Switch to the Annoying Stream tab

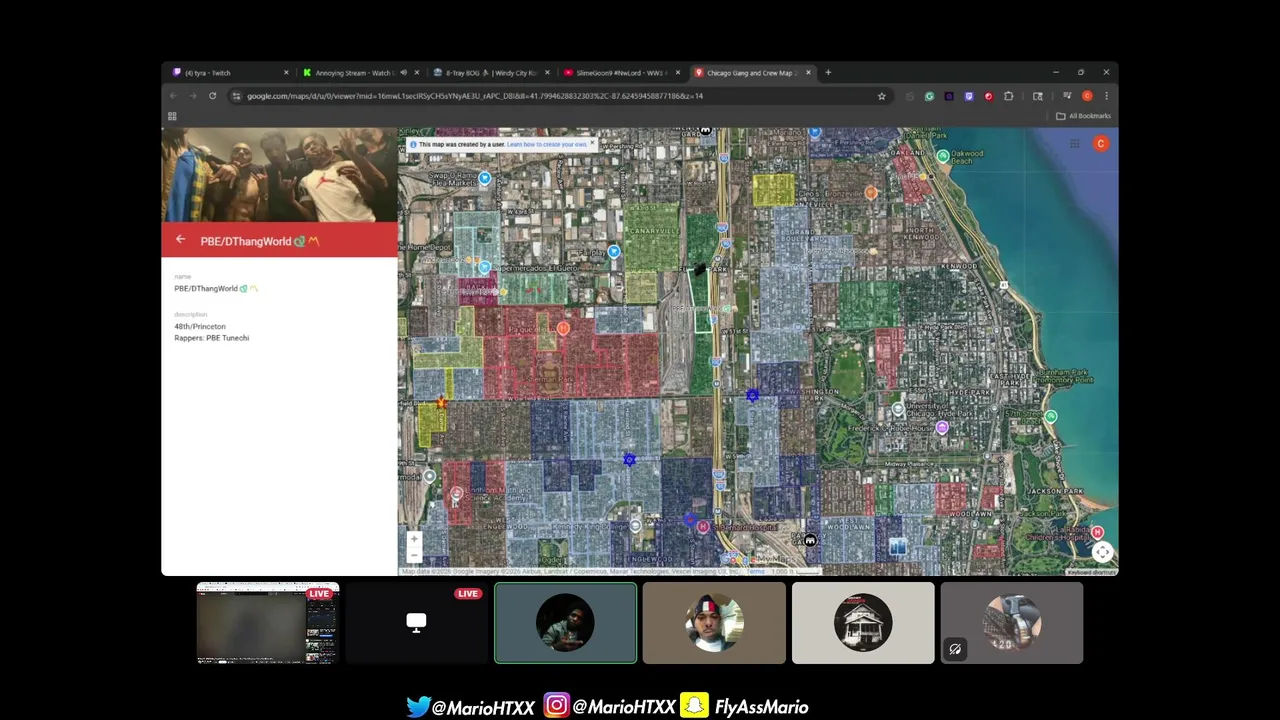[x=360, y=73]
